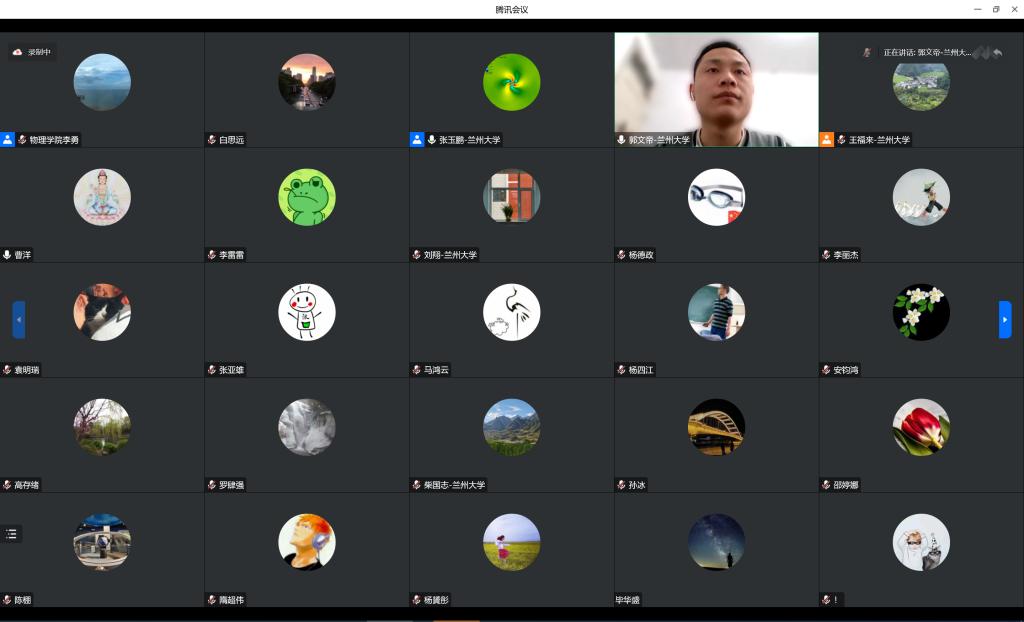Click muted mic icon beside 高存绪
Screen dimensions: 1024x622
tap(7, 485)
